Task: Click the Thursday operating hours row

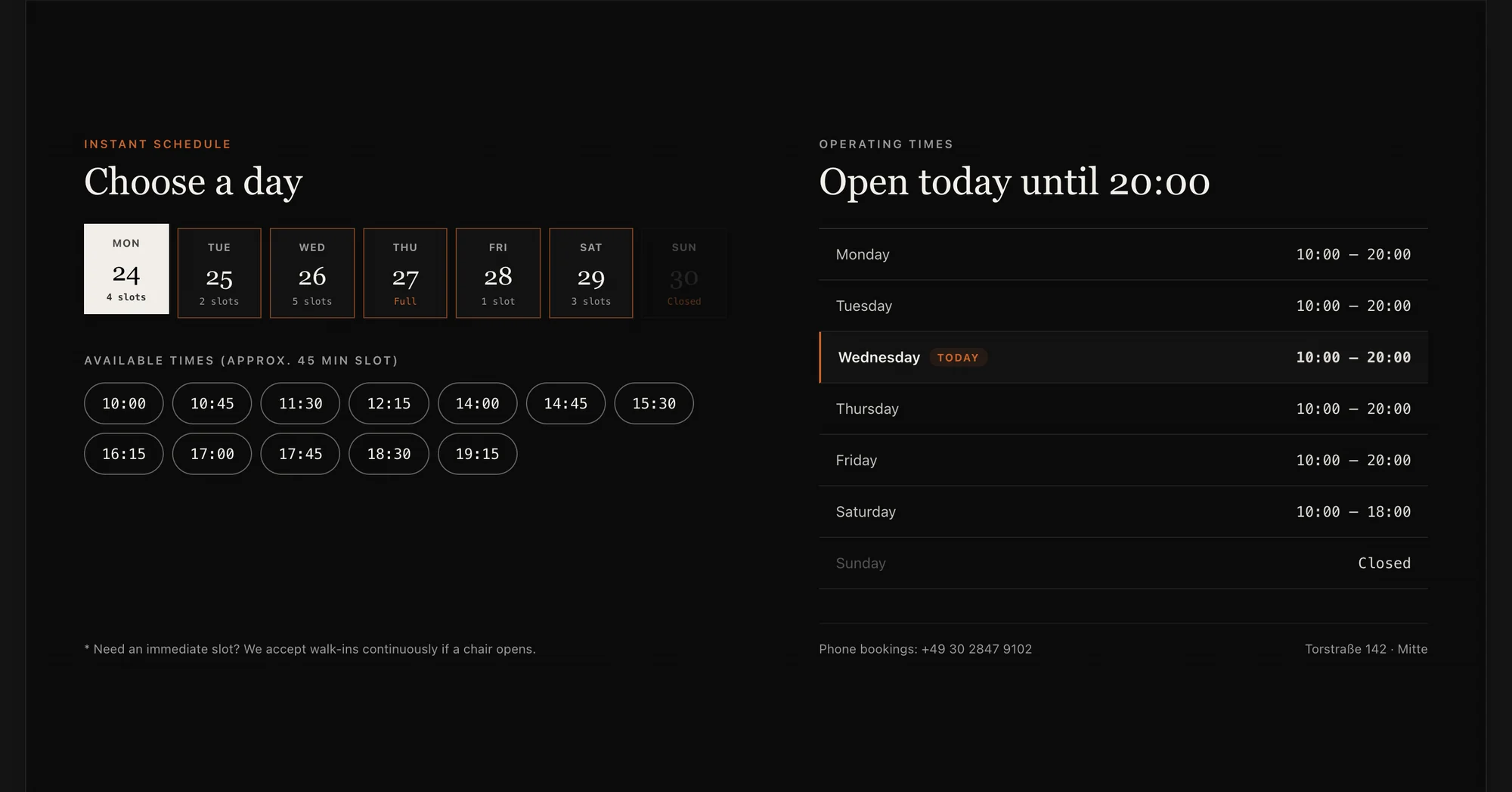Action: tap(1123, 408)
